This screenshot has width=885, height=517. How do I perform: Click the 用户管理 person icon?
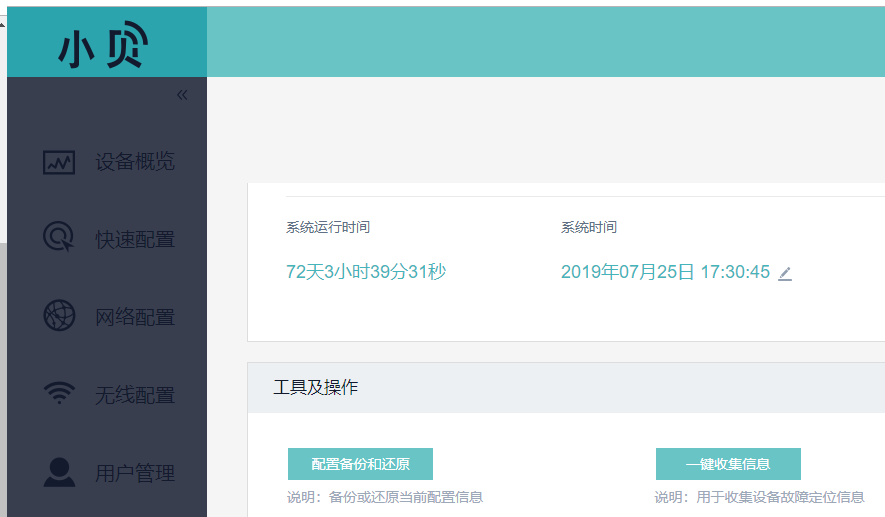click(59, 472)
